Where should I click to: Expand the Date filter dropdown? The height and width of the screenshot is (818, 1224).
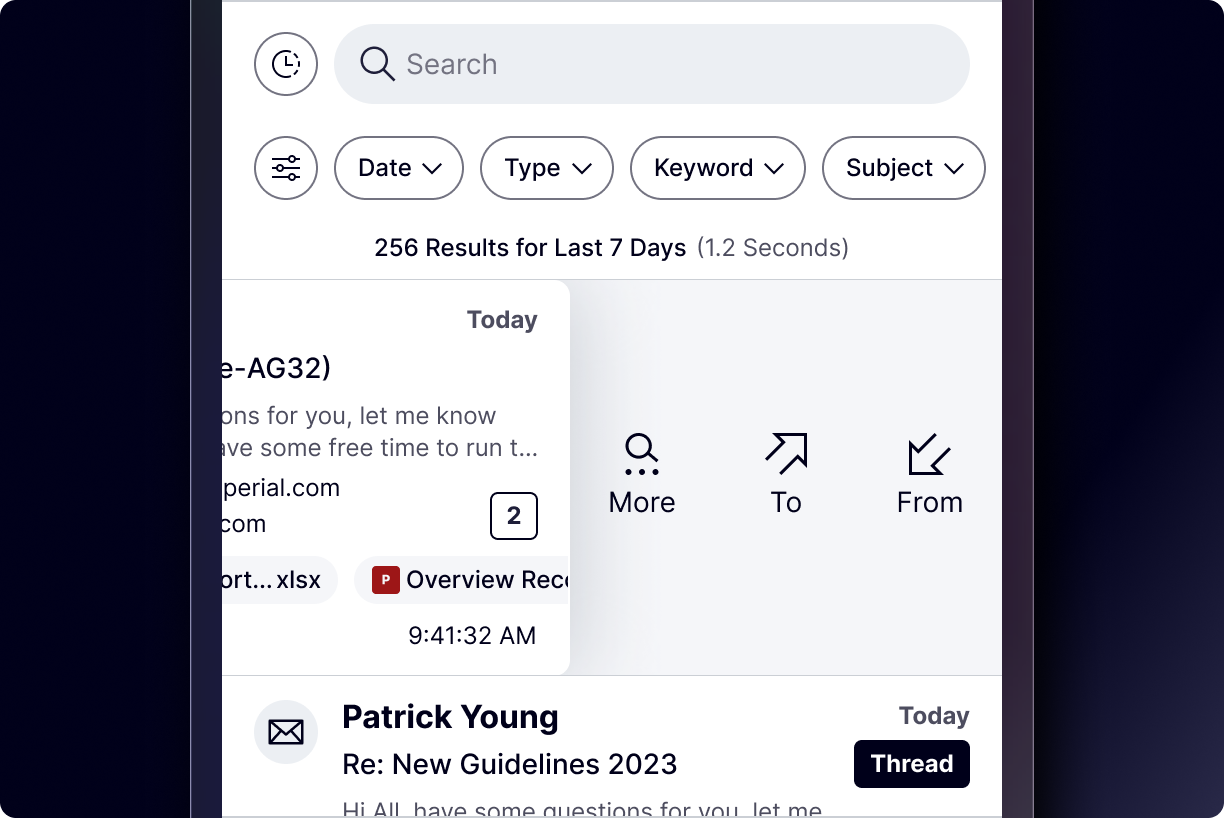coord(398,168)
